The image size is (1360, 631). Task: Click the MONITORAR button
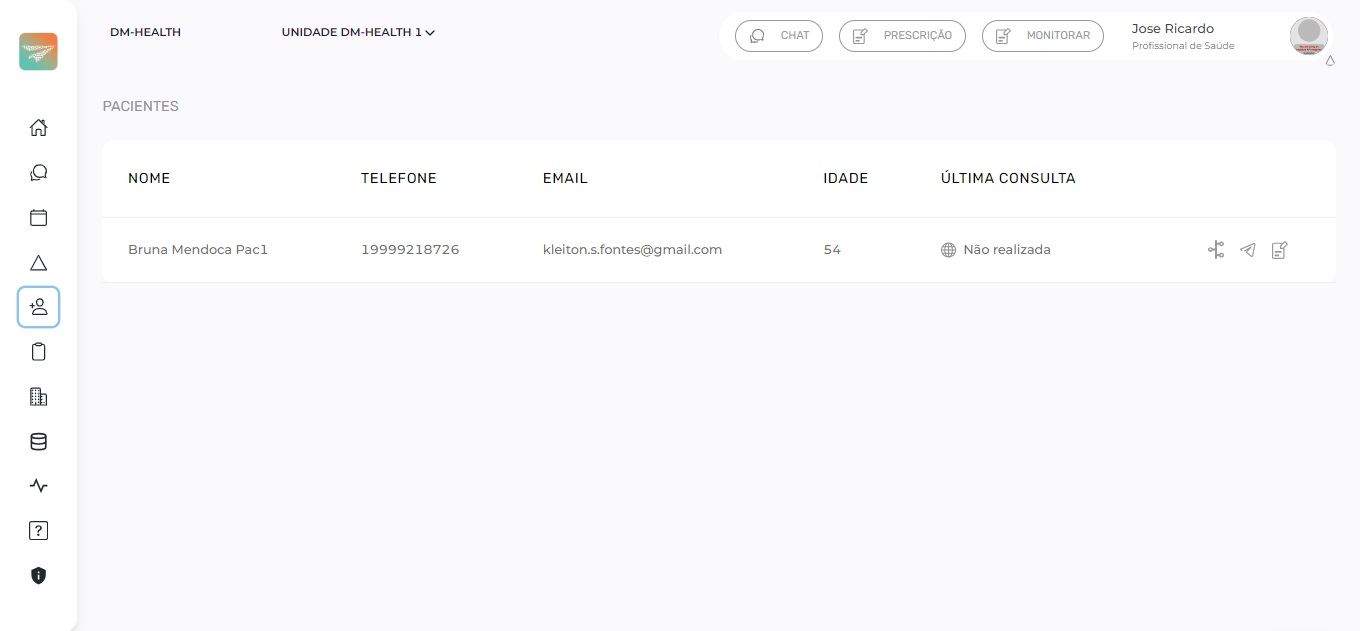tap(1043, 36)
